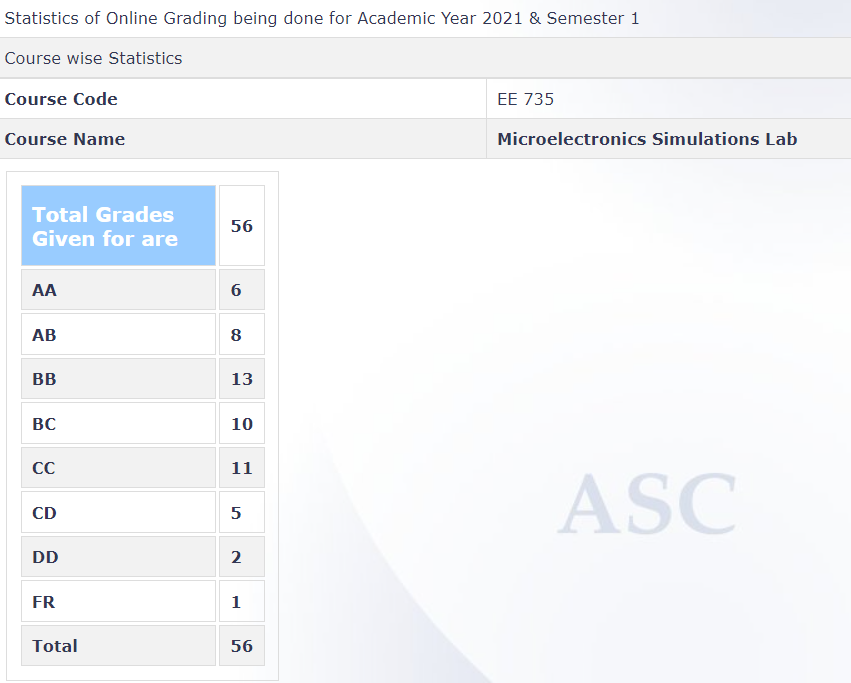Screen dimensions: 851x683
Task: Click the CC grade row label
Action: (x=118, y=468)
